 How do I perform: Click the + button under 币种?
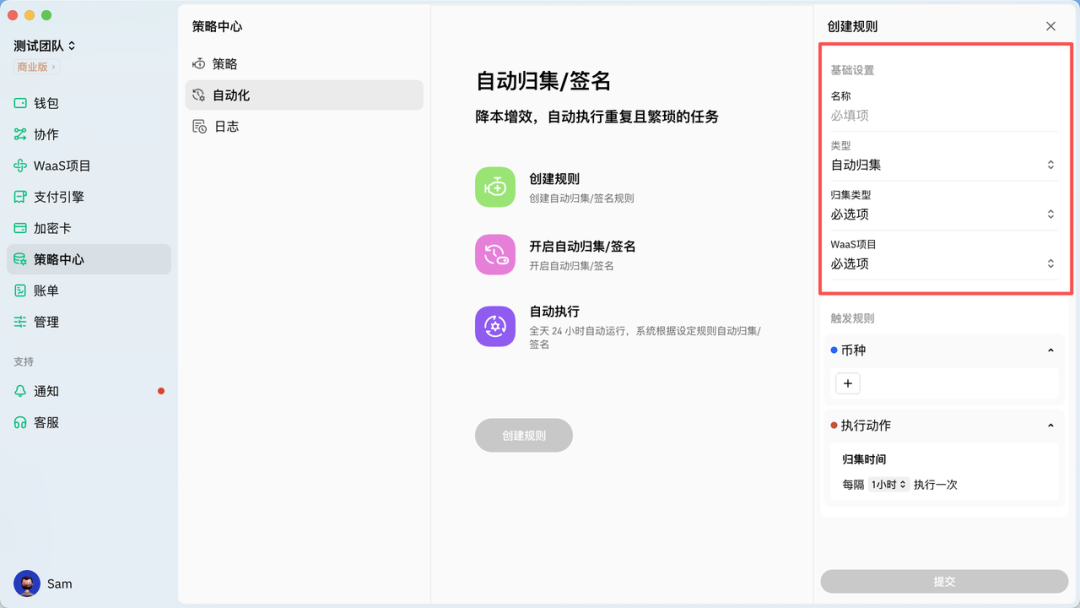847,383
